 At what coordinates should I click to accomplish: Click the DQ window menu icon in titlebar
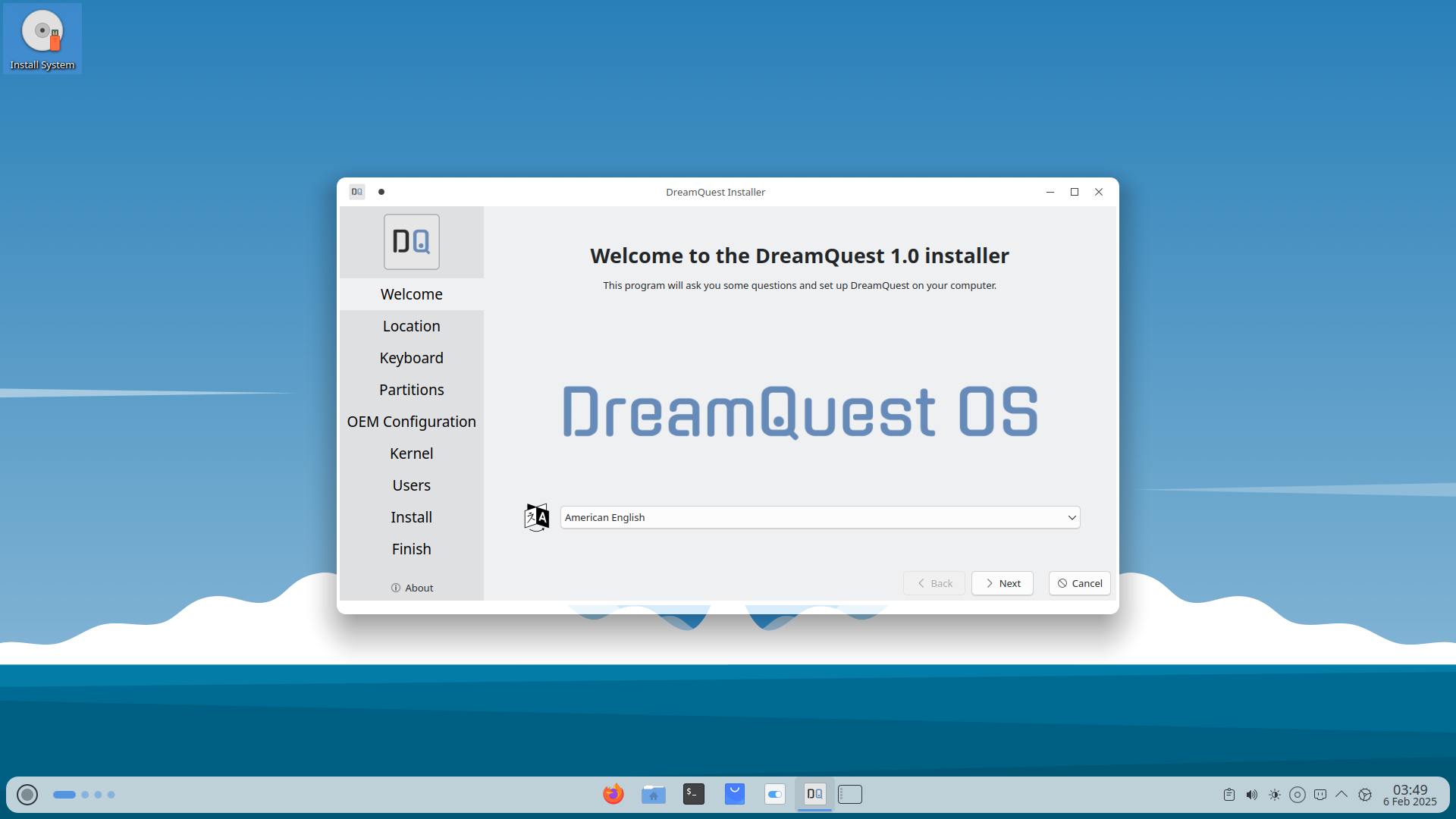click(x=357, y=192)
